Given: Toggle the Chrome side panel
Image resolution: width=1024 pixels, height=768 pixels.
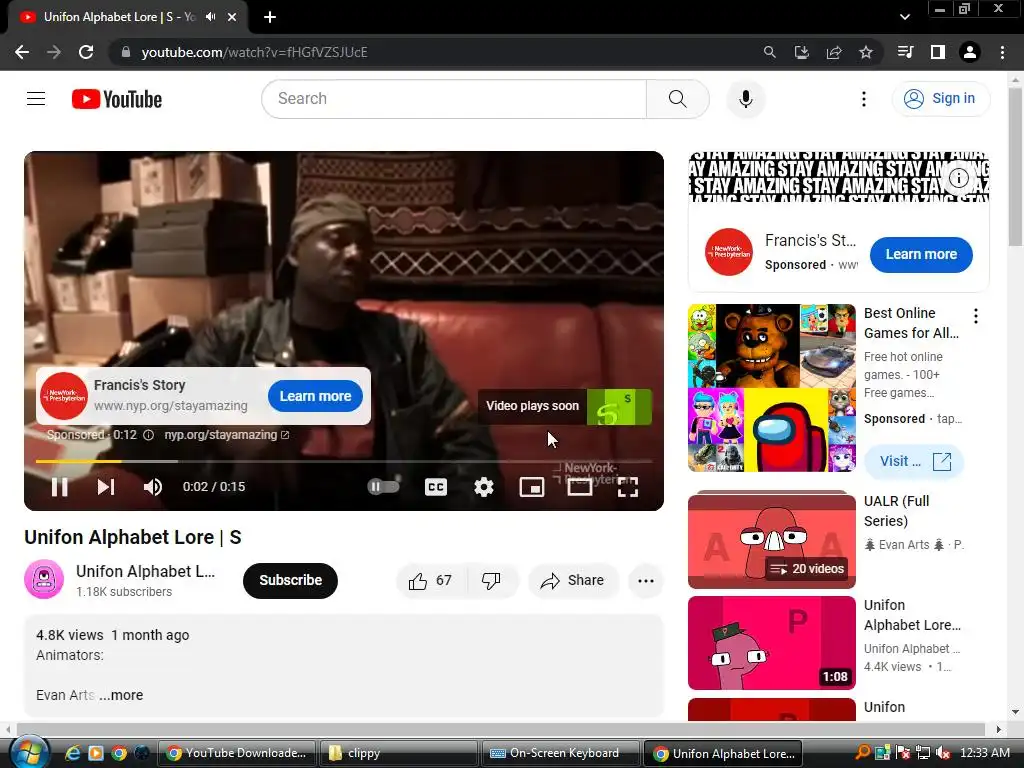Looking at the screenshot, I should [938, 52].
